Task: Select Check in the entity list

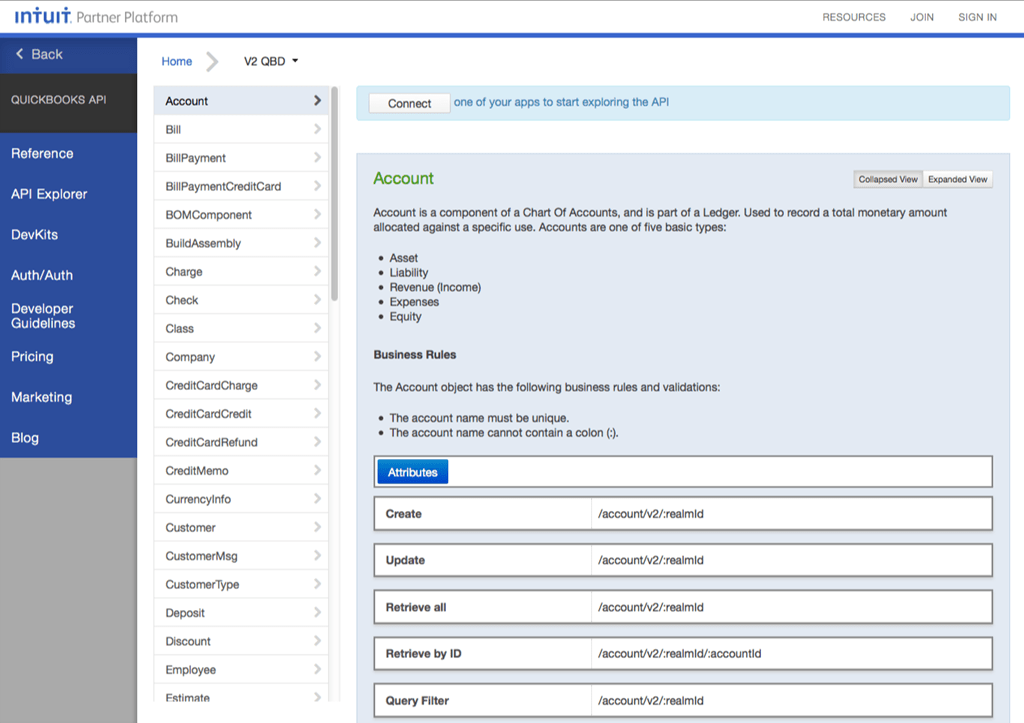Action: [x=241, y=300]
